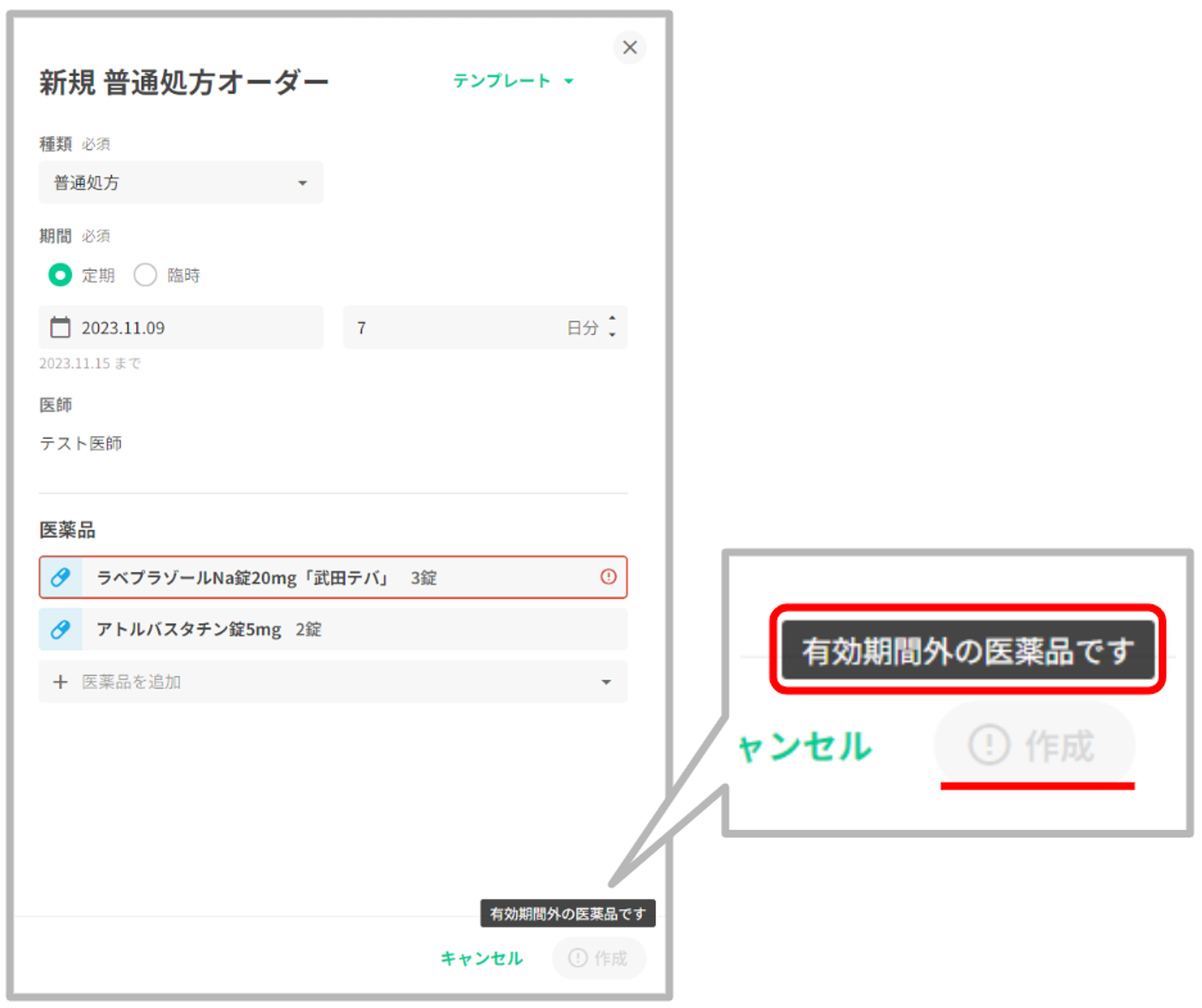Increase days with the stepper up arrow
1202x1008 pixels.
612,319
